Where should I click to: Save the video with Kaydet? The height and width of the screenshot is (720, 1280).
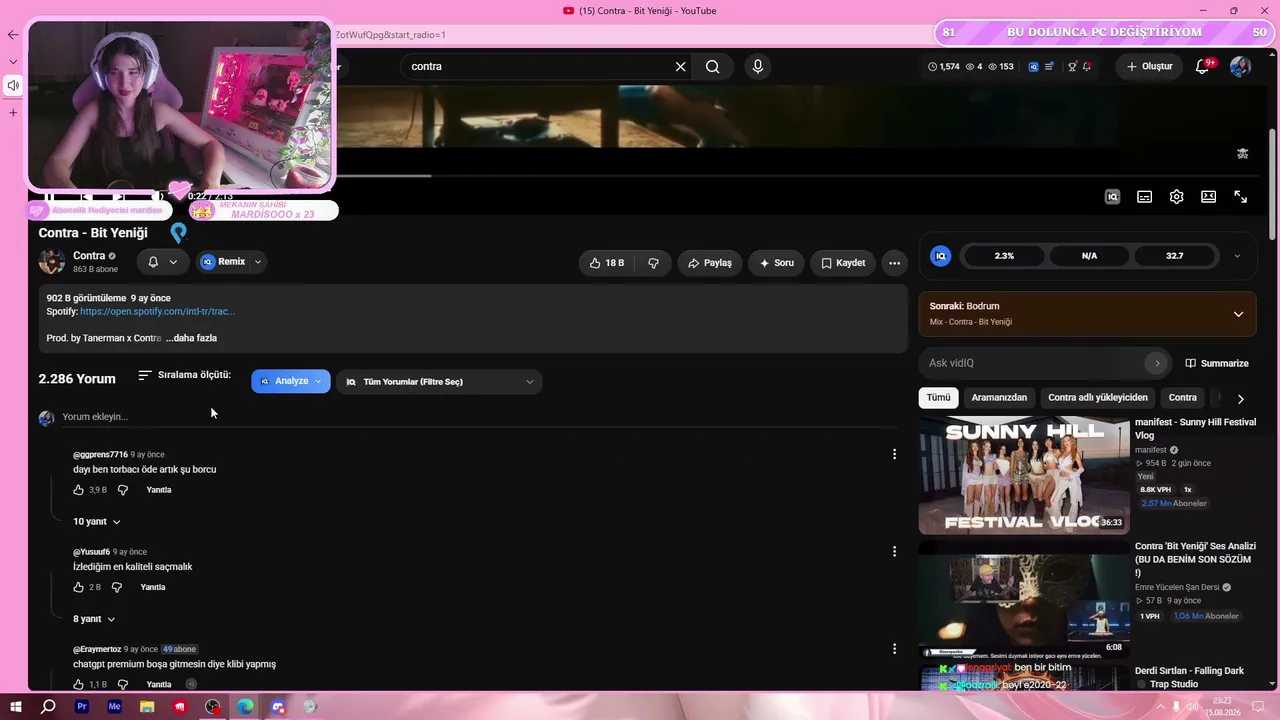coord(843,263)
